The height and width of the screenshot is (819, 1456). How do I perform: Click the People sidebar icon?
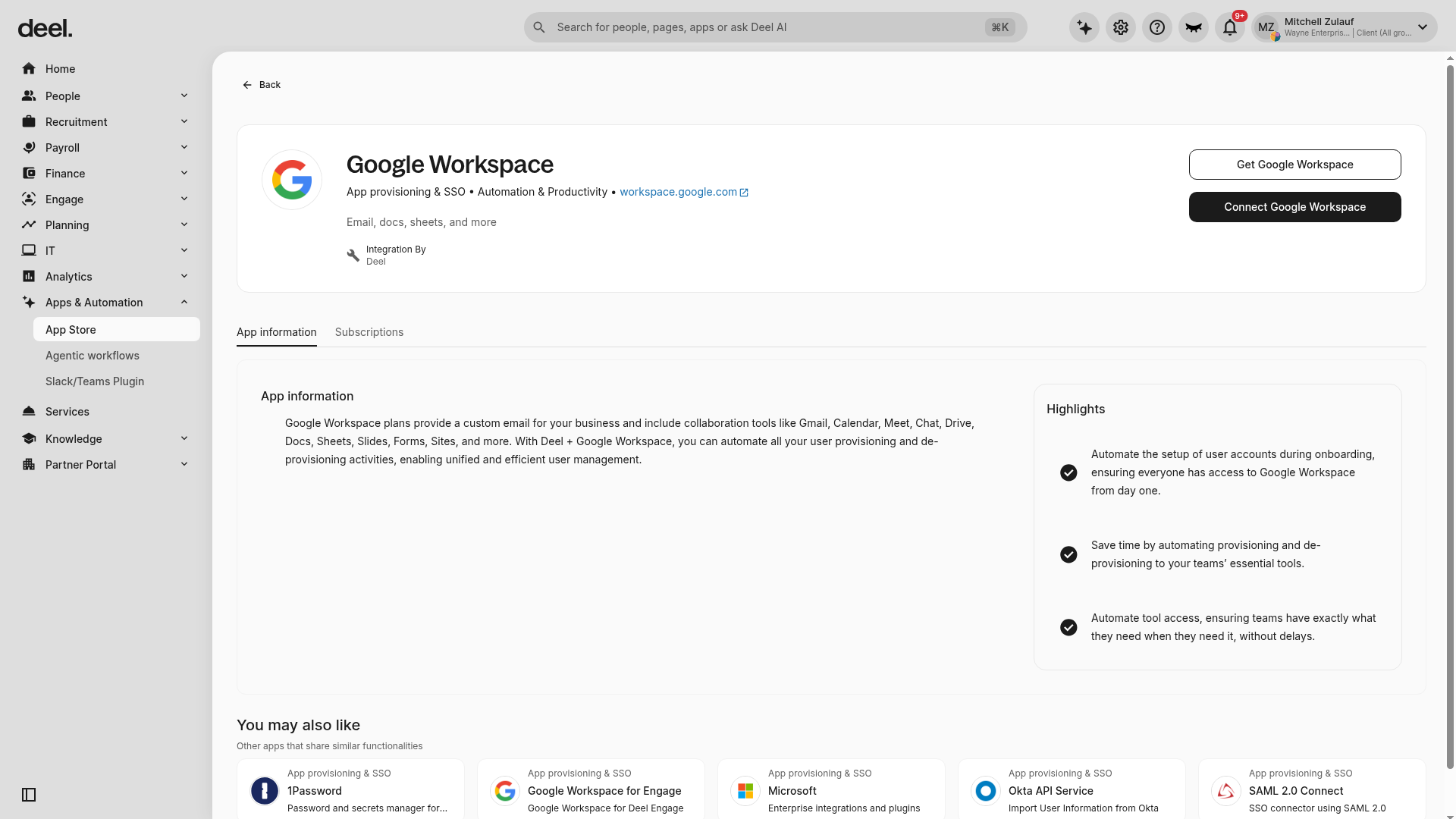click(x=29, y=96)
